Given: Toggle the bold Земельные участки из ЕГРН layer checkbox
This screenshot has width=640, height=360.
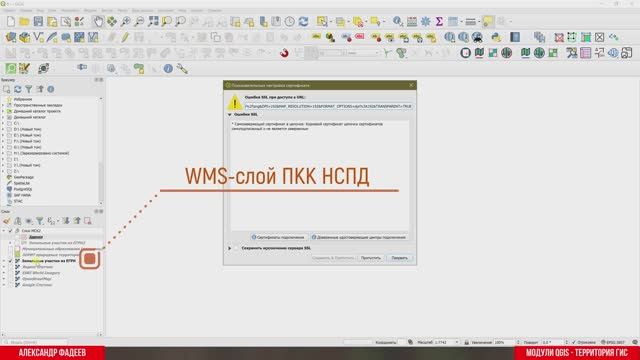Looking at the screenshot, I should coord(11,260).
